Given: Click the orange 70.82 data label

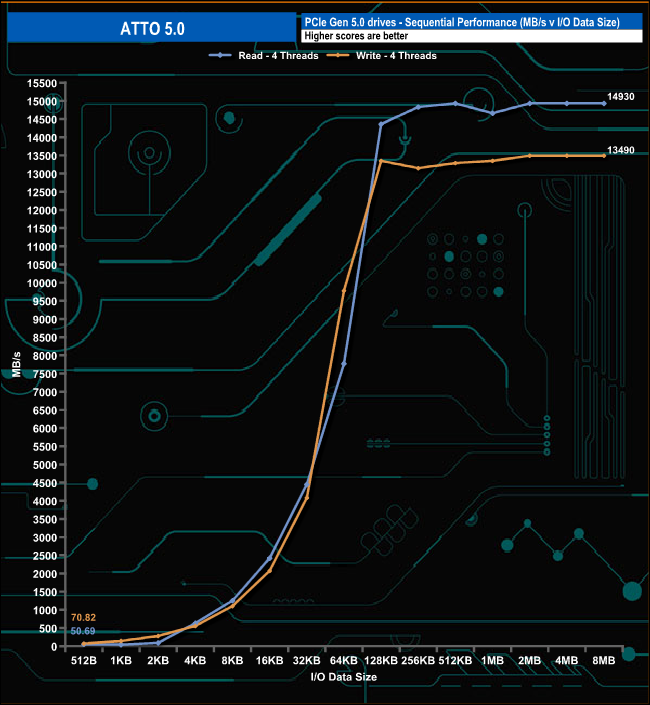Looking at the screenshot, I should (x=85, y=618).
